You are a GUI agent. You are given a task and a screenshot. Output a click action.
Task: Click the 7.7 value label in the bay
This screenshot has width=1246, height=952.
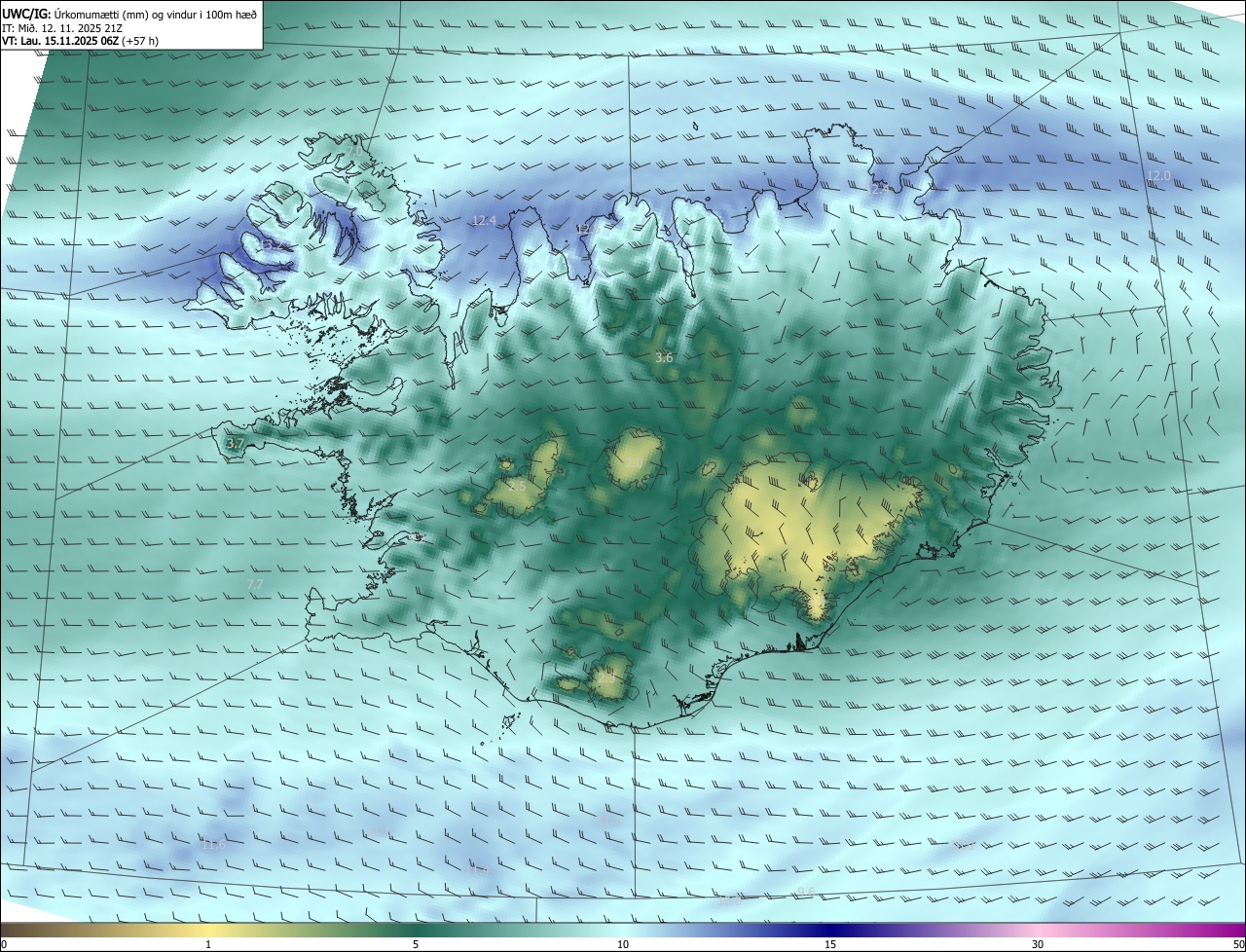[254, 585]
